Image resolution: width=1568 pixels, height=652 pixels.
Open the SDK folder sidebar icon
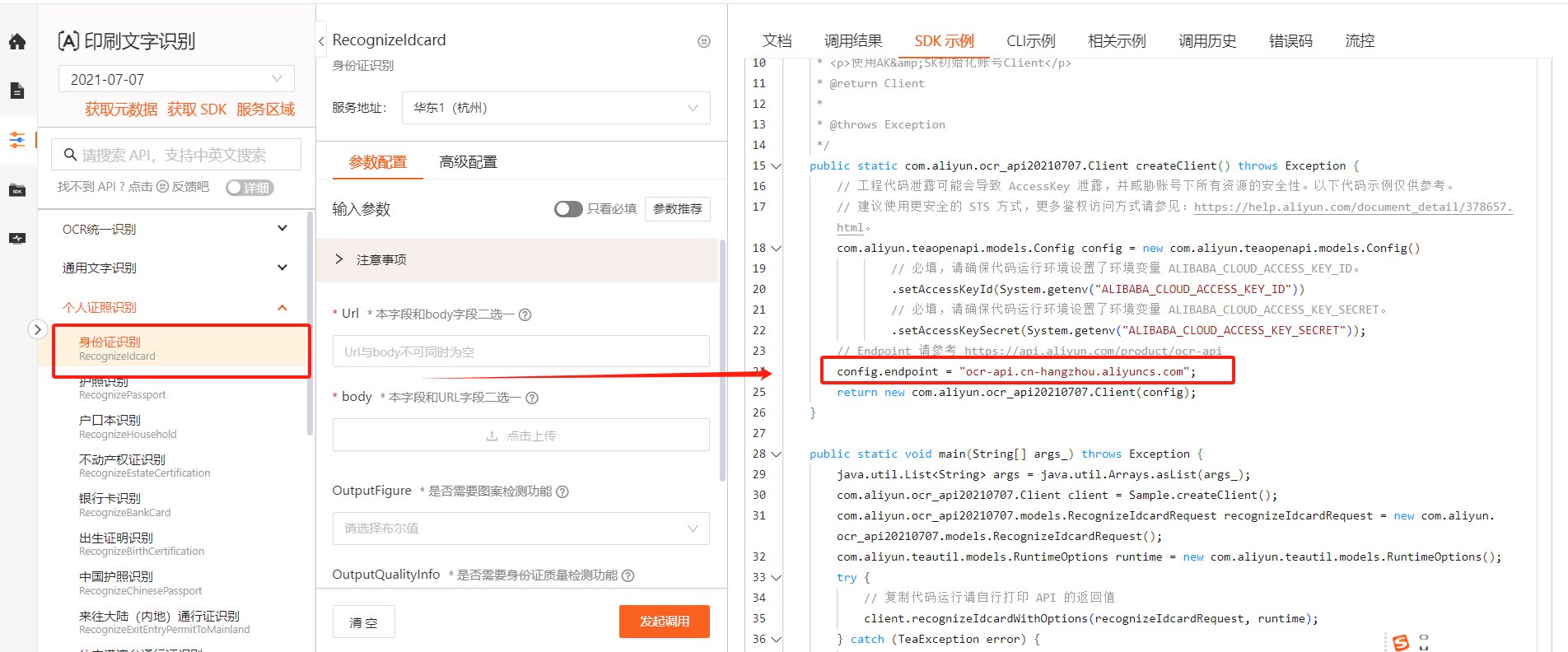[x=17, y=190]
